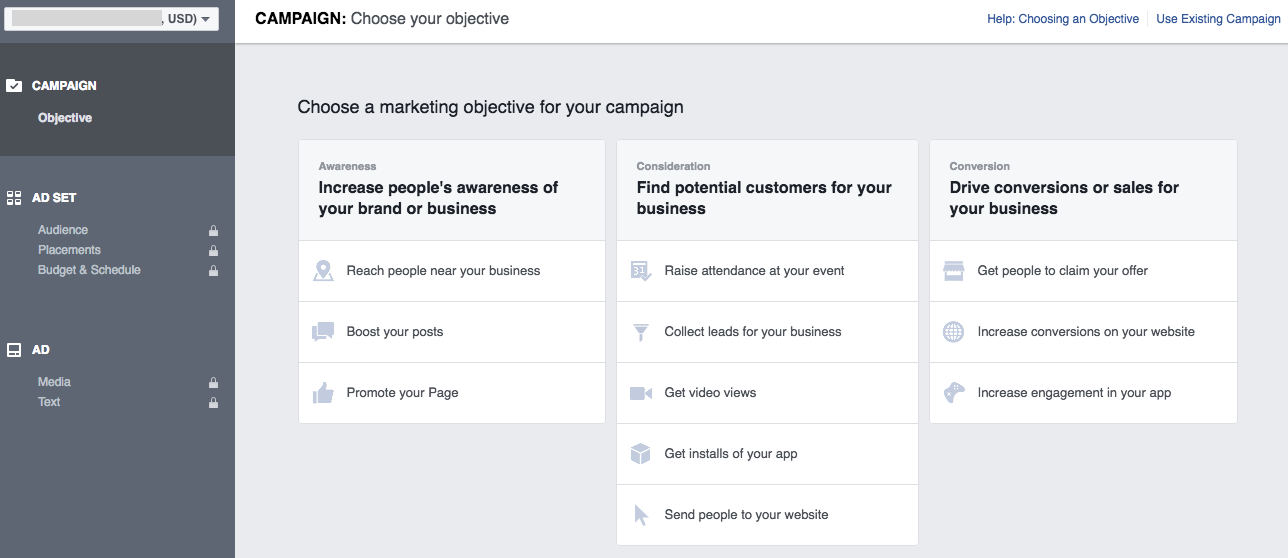Click the game controller app engagement icon
Viewport: 1288px width, 558px height.
pos(954,393)
